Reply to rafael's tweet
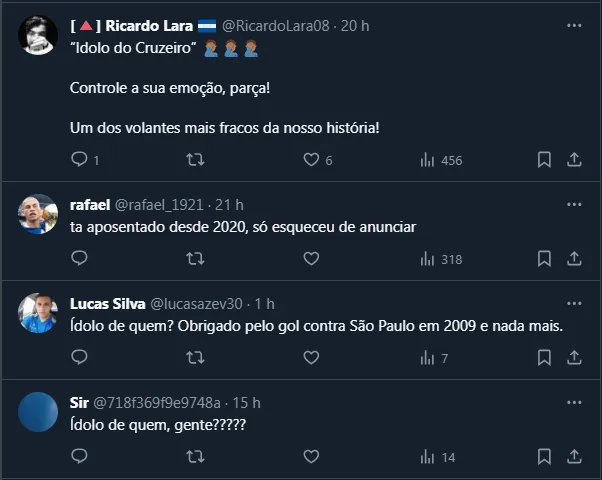Viewport: 602px width, 480px height. pos(80,258)
